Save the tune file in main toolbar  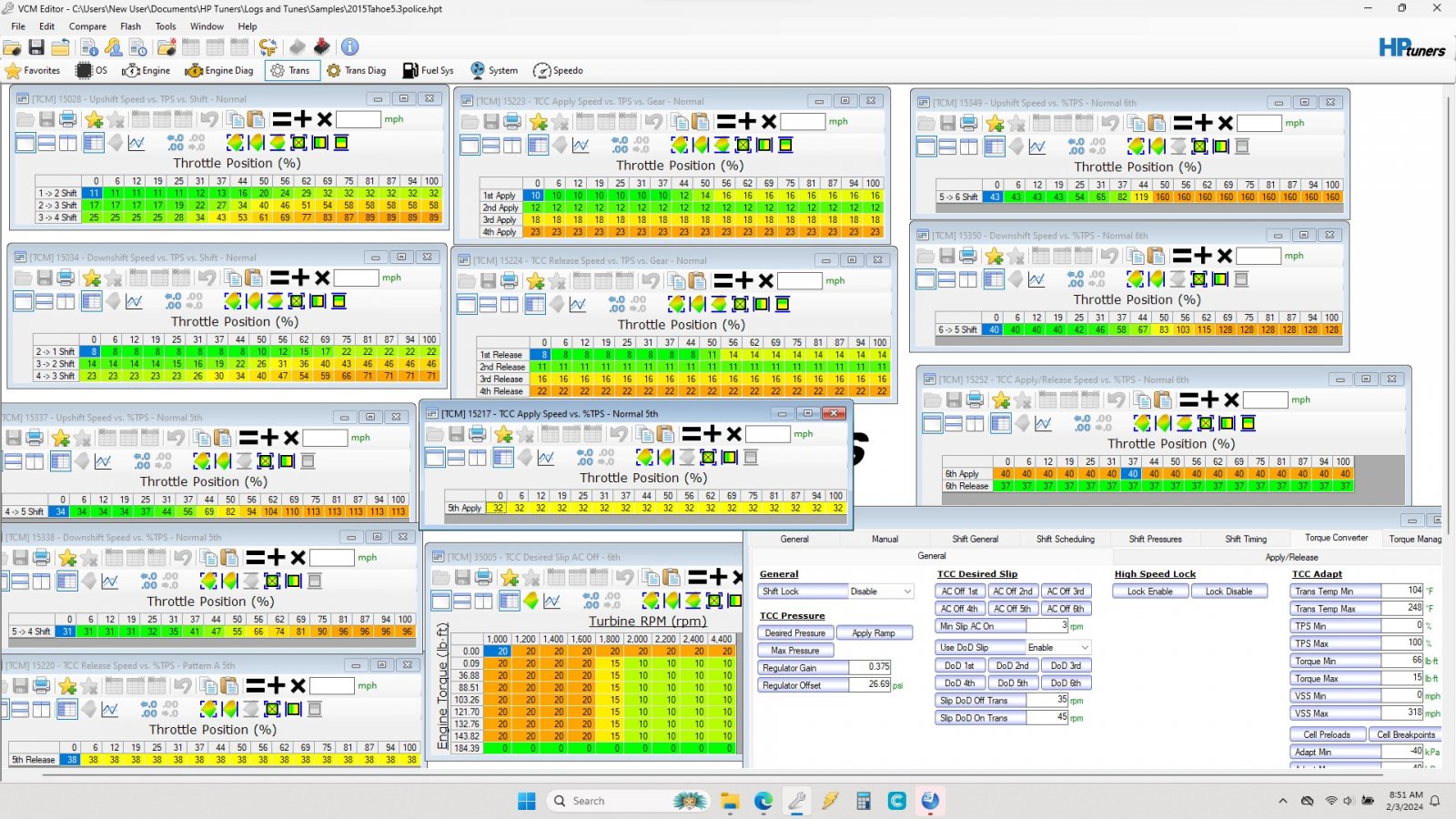coord(36,47)
